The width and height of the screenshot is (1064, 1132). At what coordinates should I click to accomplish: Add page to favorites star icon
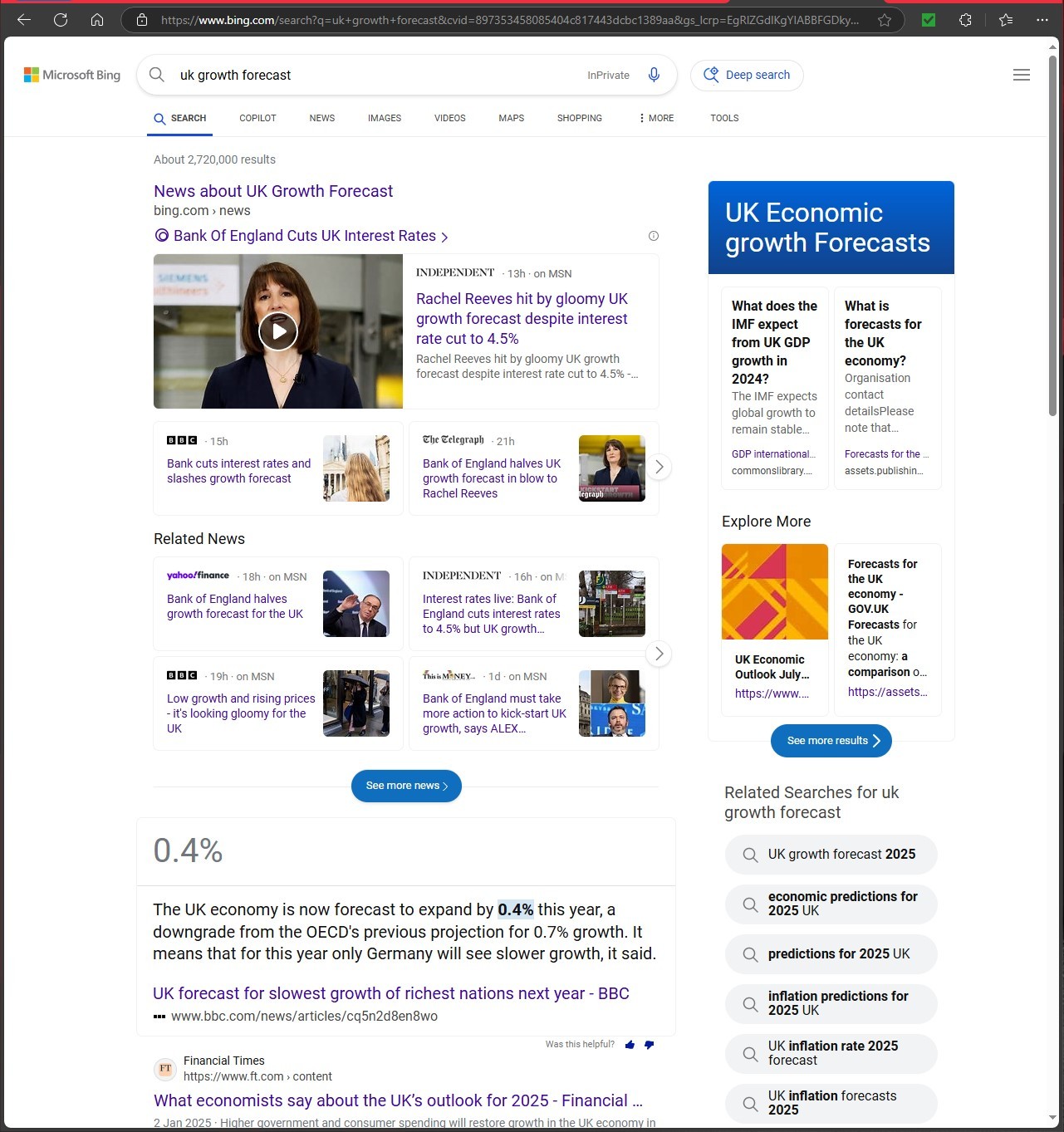(885, 20)
